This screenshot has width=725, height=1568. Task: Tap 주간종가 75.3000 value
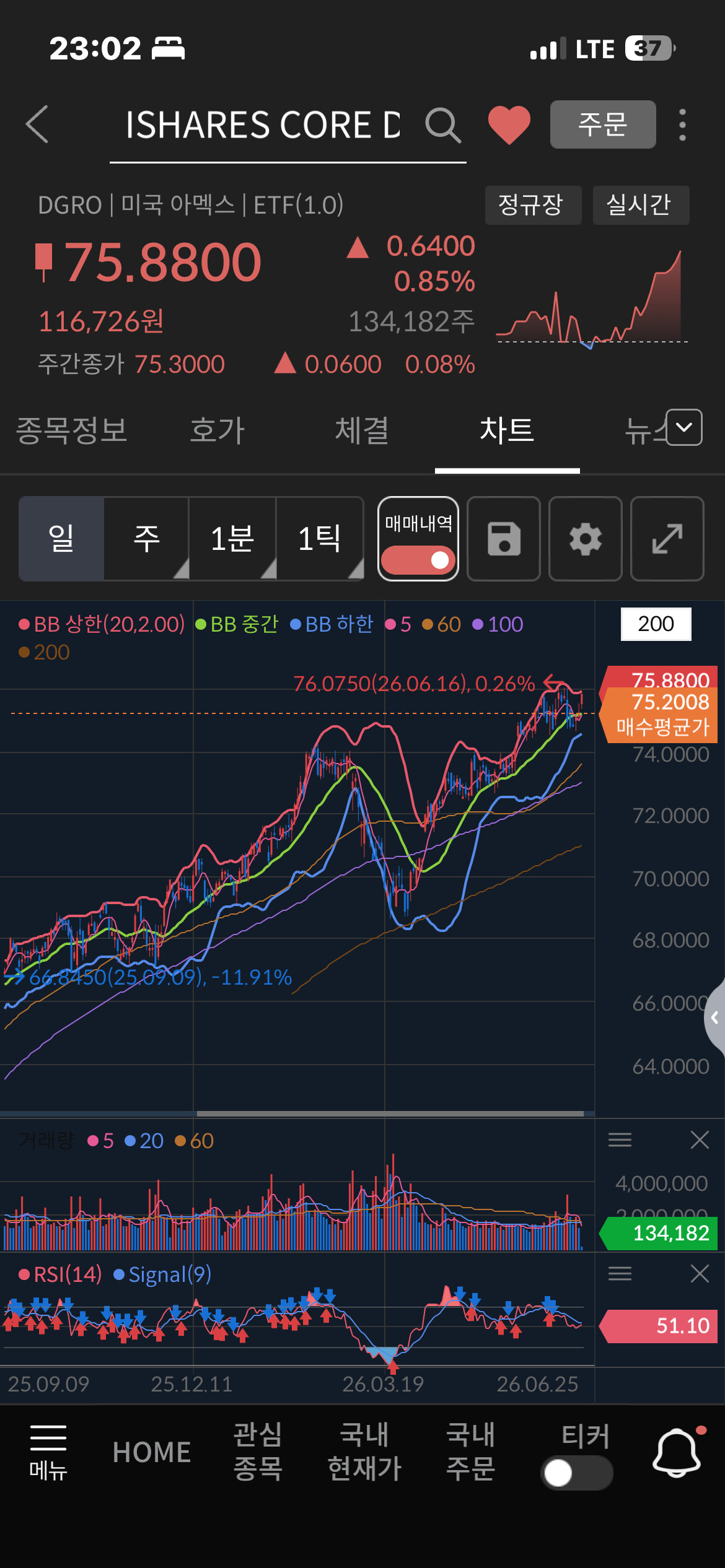pyautogui.click(x=178, y=364)
